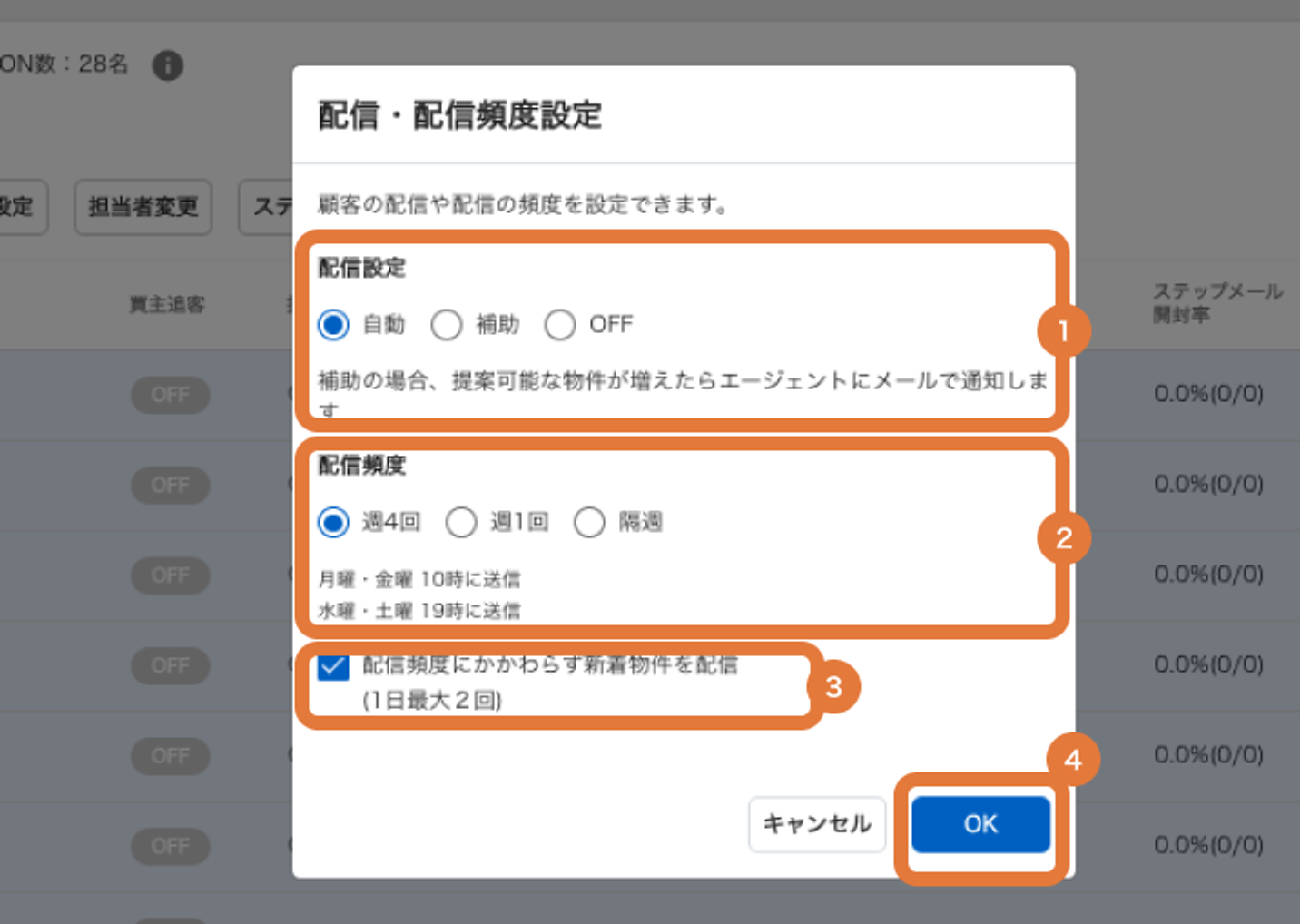Select the 補助 delivery radio button
Screen dimensions: 1300x924
[447, 324]
